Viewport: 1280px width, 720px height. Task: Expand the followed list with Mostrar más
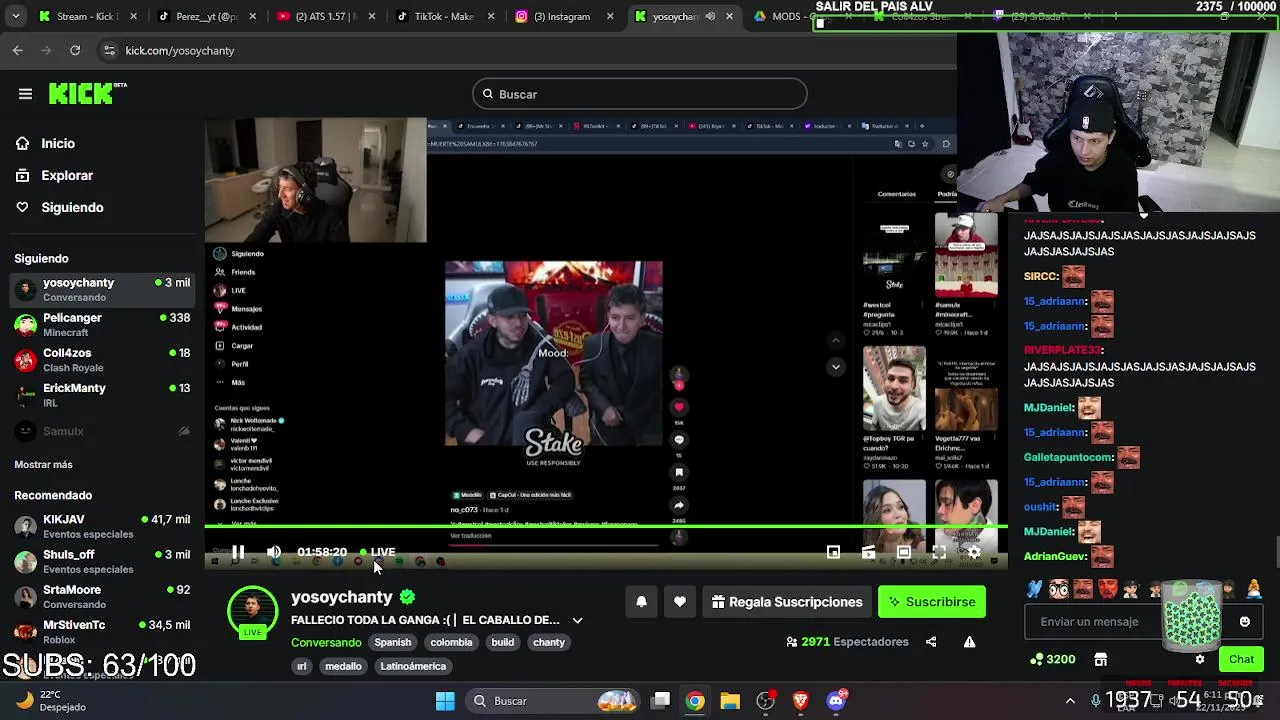click(43, 465)
